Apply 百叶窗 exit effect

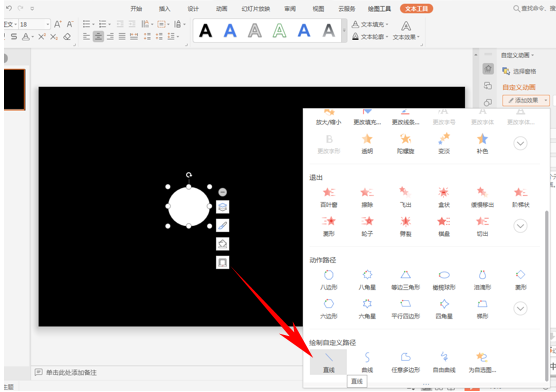click(328, 197)
